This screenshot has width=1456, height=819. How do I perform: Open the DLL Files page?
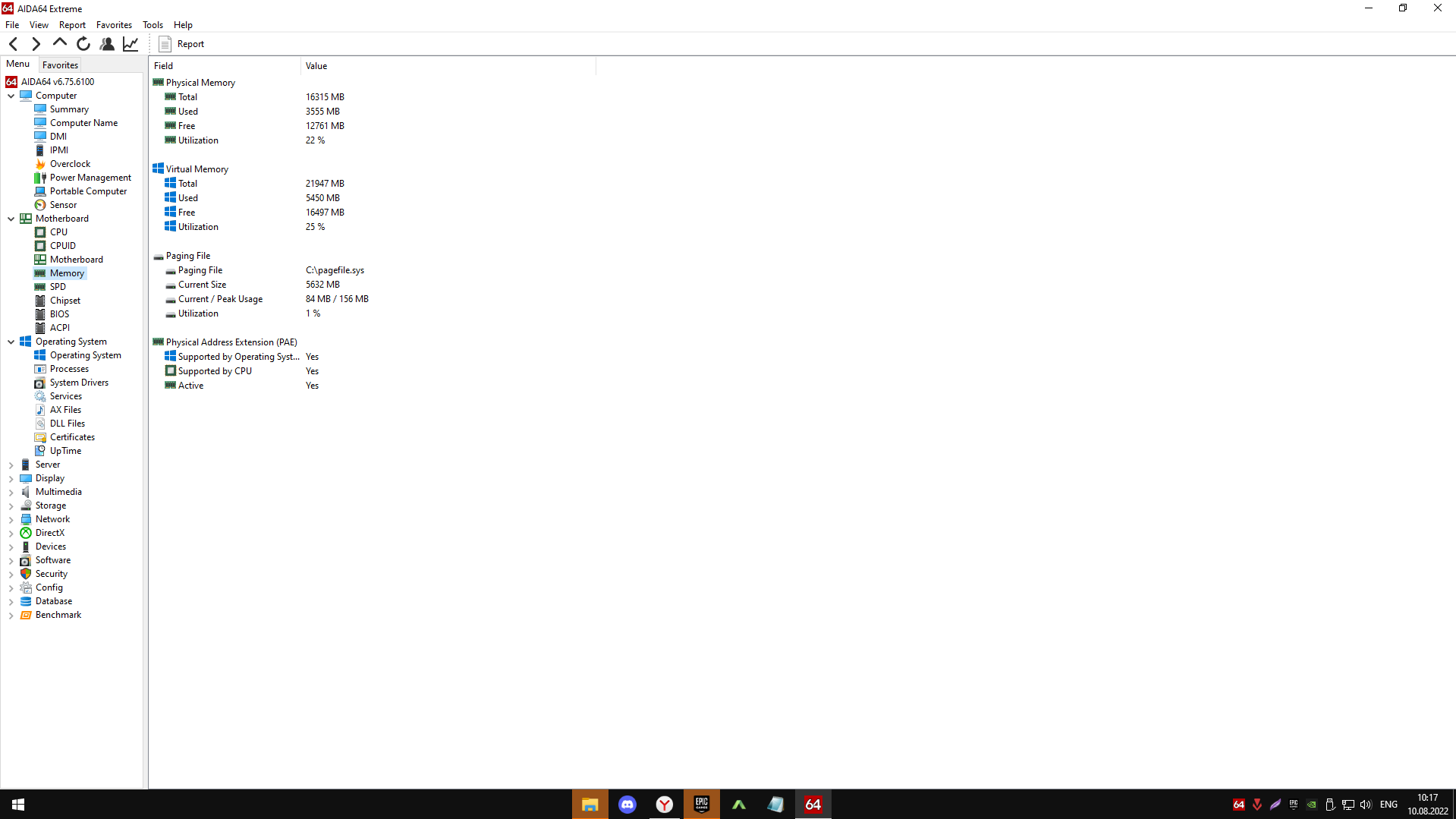68,424
